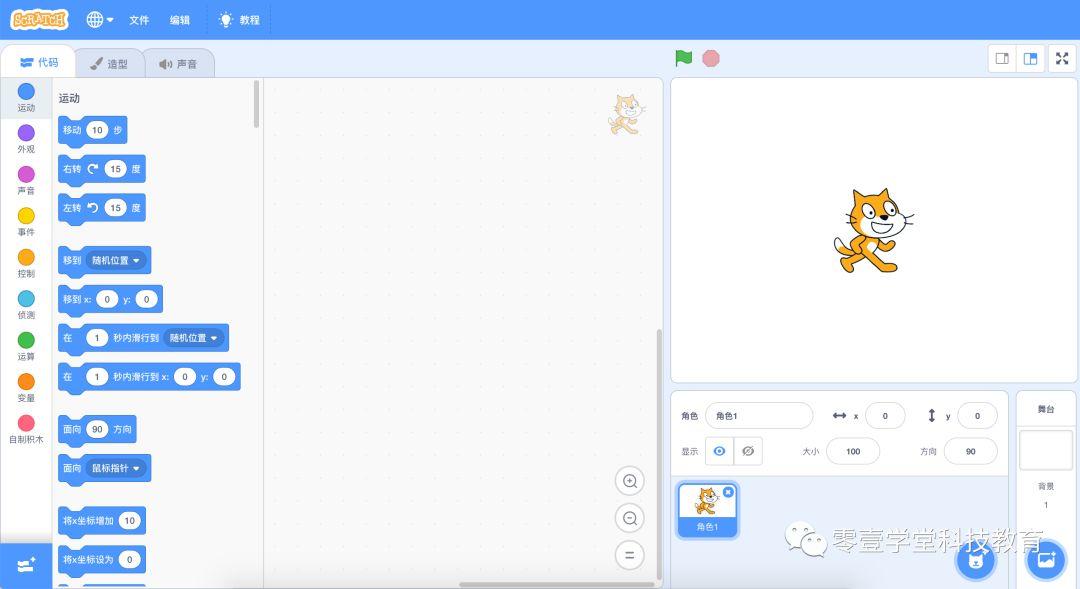Zoom out the code workspace

click(x=630, y=518)
